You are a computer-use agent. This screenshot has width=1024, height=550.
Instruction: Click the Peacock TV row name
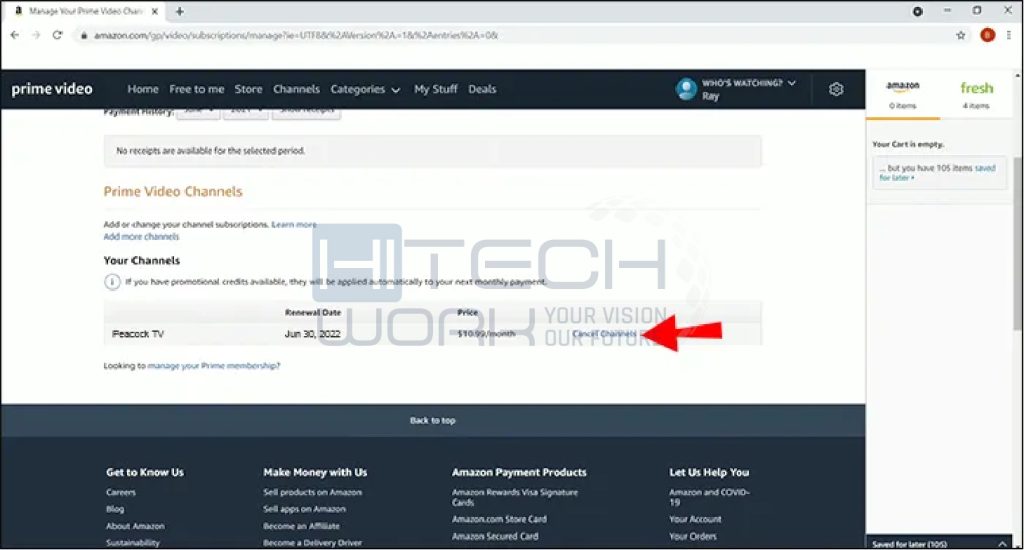(138, 334)
